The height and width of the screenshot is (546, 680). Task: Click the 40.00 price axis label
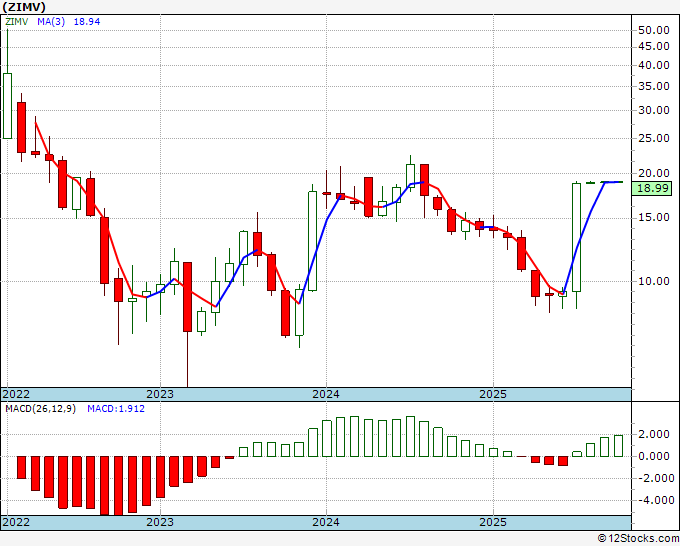654,65
